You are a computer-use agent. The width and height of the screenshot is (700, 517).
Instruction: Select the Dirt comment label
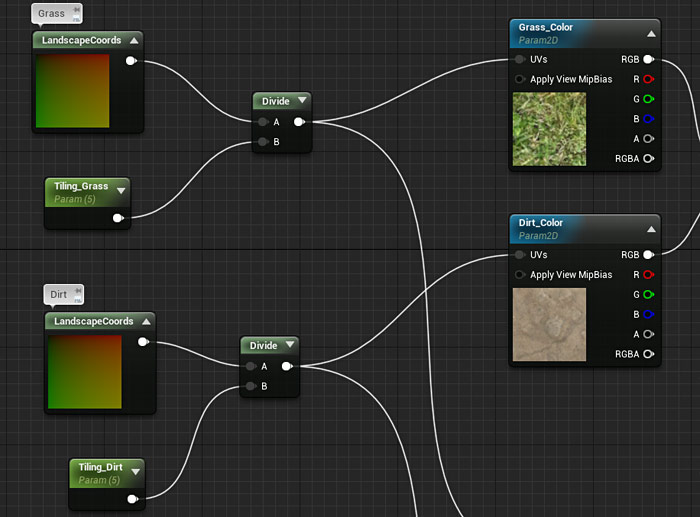(x=59, y=295)
